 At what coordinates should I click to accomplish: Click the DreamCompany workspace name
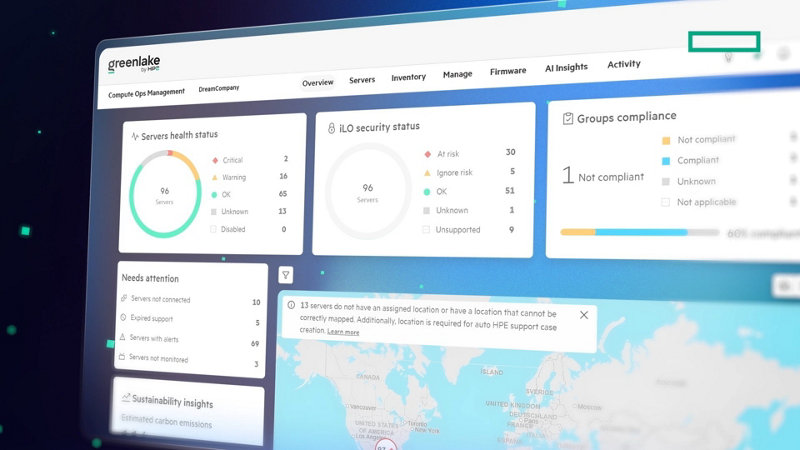point(218,88)
